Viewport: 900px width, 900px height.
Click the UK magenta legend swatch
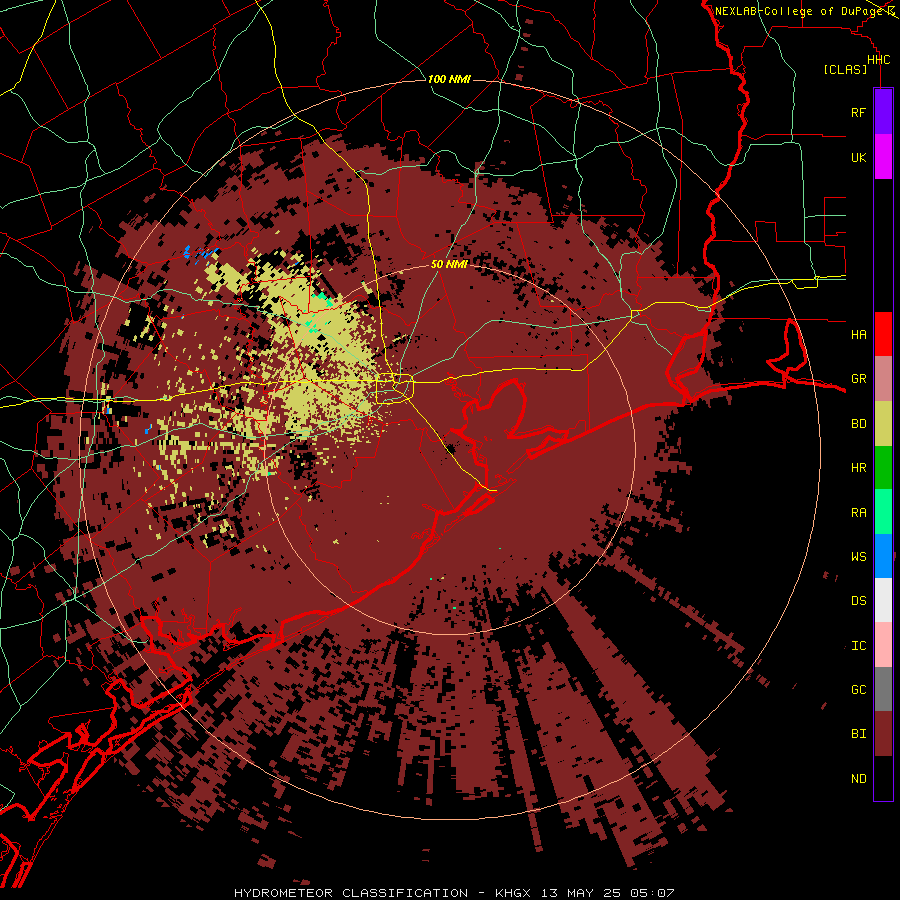(883, 157)
